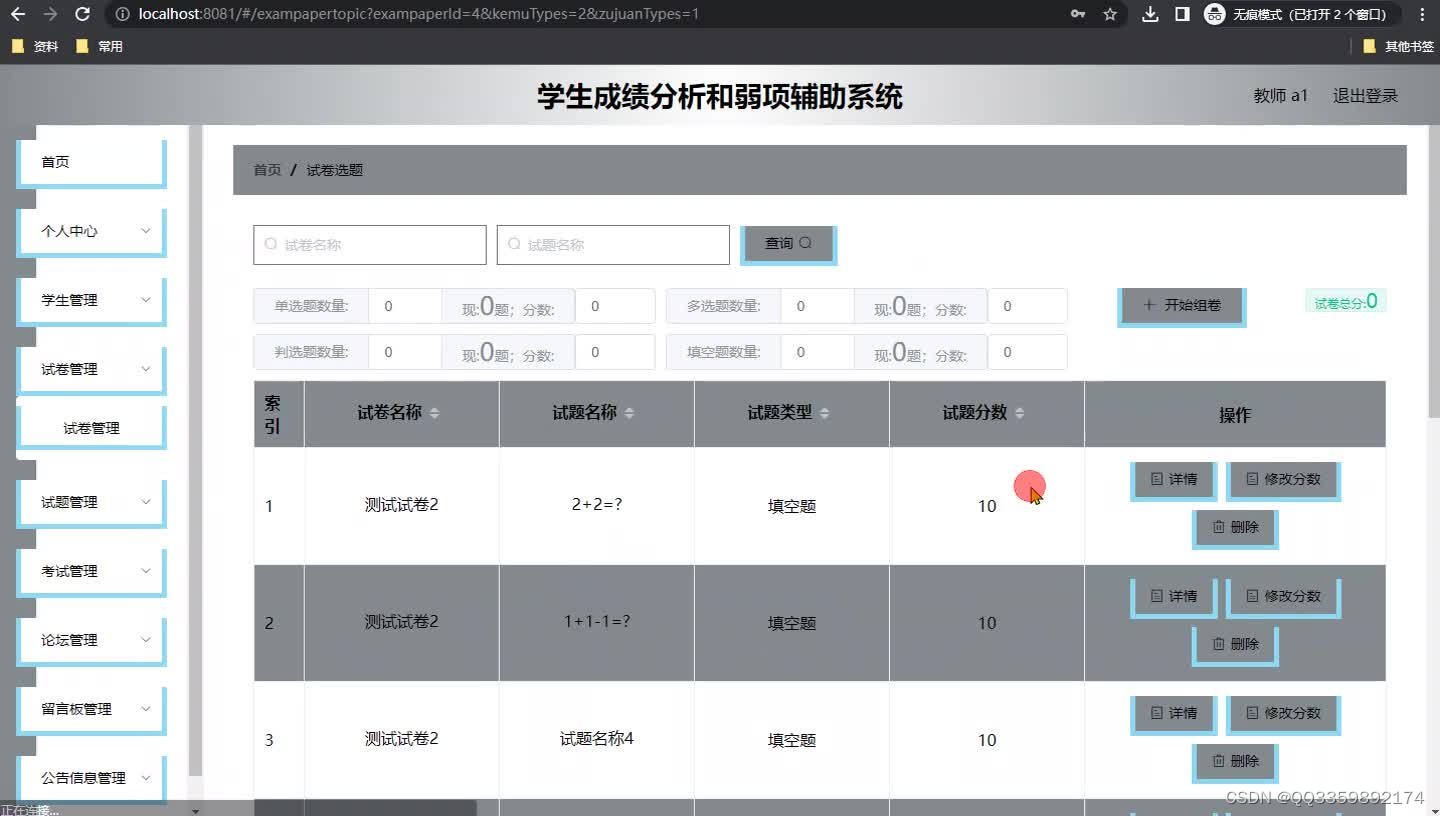Viewport: 1440px width, 816px height.
Task: Click site info icon in address bar
Action: point(122,14)
